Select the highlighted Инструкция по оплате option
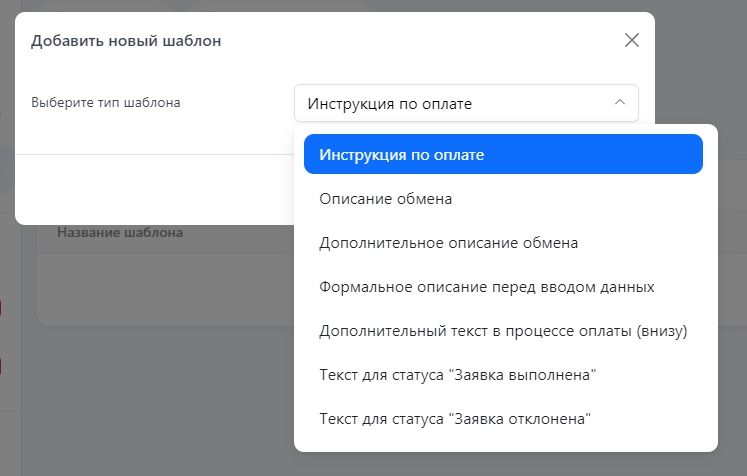 [x=503, y=155]
